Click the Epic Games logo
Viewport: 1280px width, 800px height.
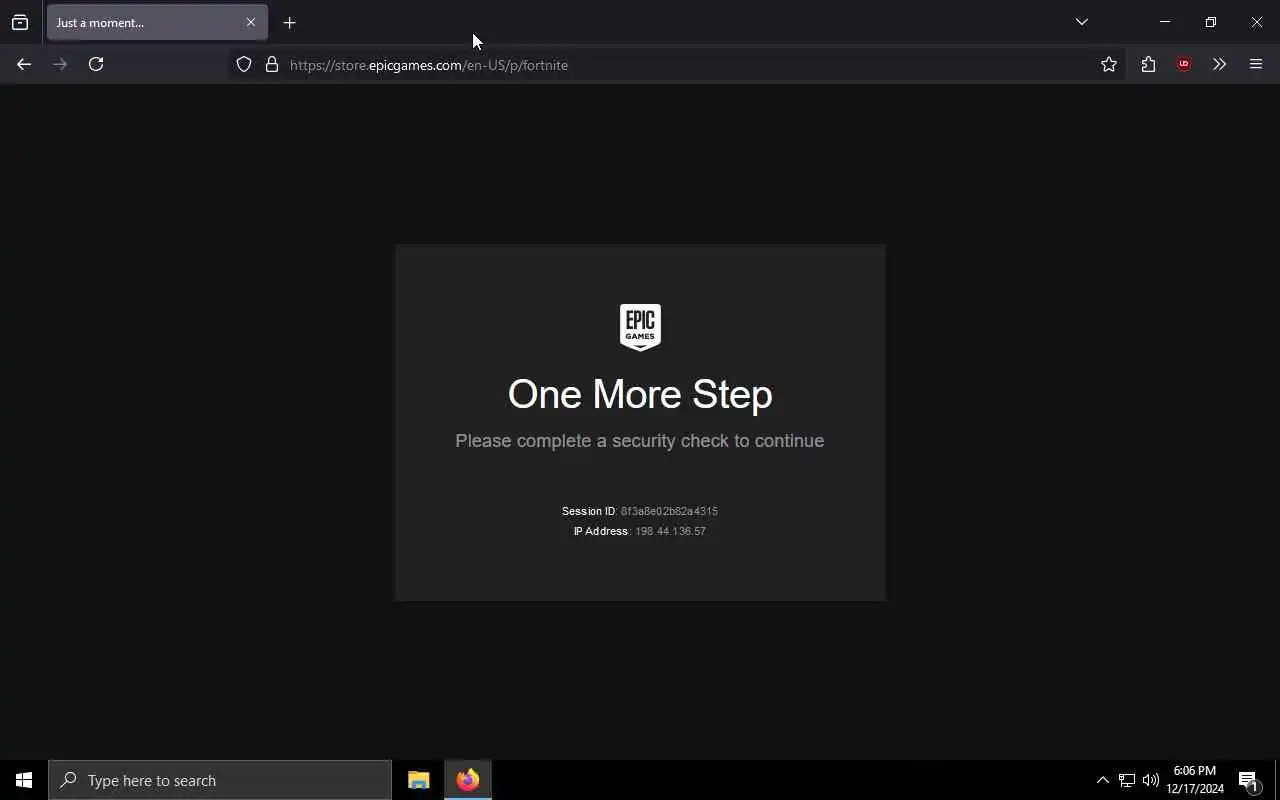click(x=640, y=327)
